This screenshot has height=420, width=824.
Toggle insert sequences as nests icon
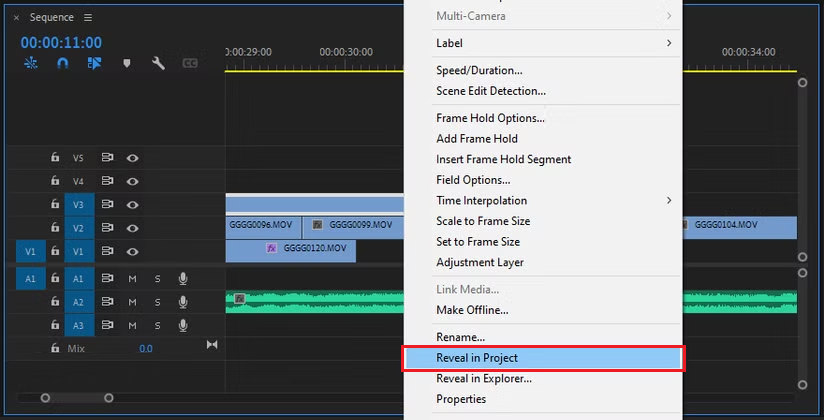(x=31, y=64)
